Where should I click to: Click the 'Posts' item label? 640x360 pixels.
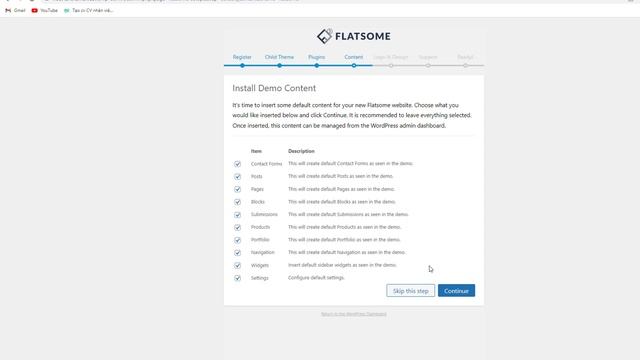[256, 176]
